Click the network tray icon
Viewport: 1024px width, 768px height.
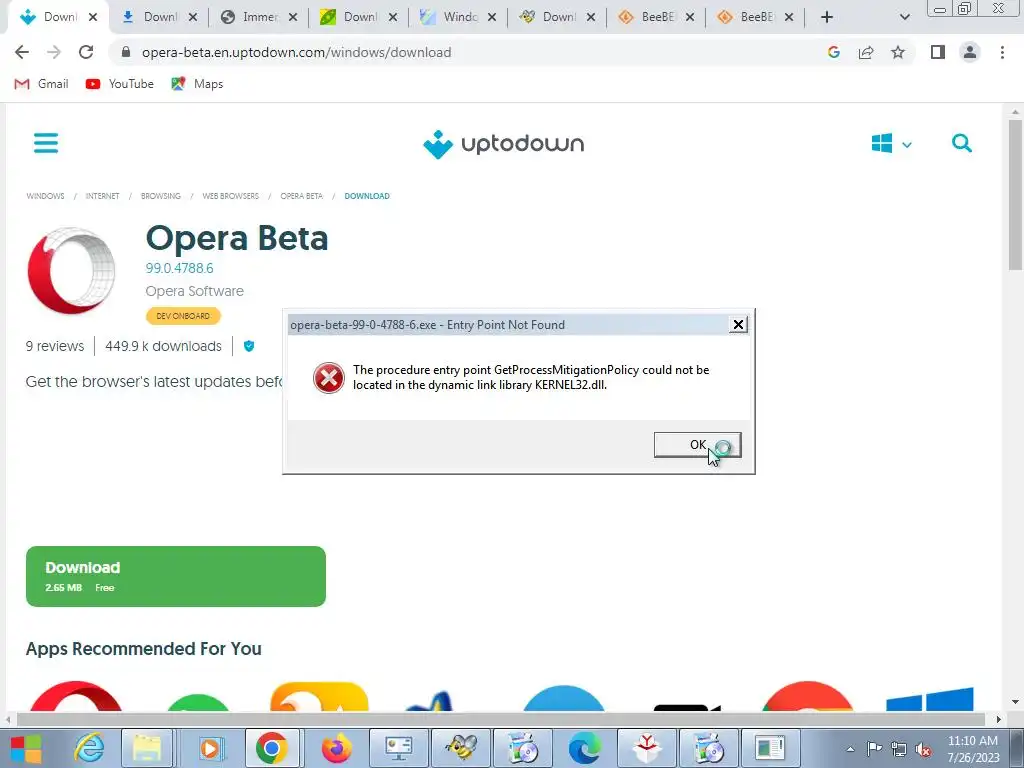pyautogui.click(x=899, y=749)
